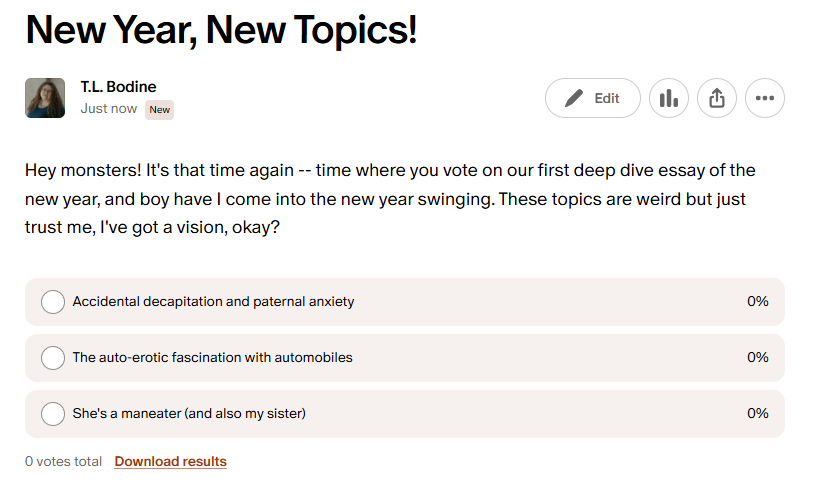
Task: Open post stats bar chart icon
Action: point(669,98)
